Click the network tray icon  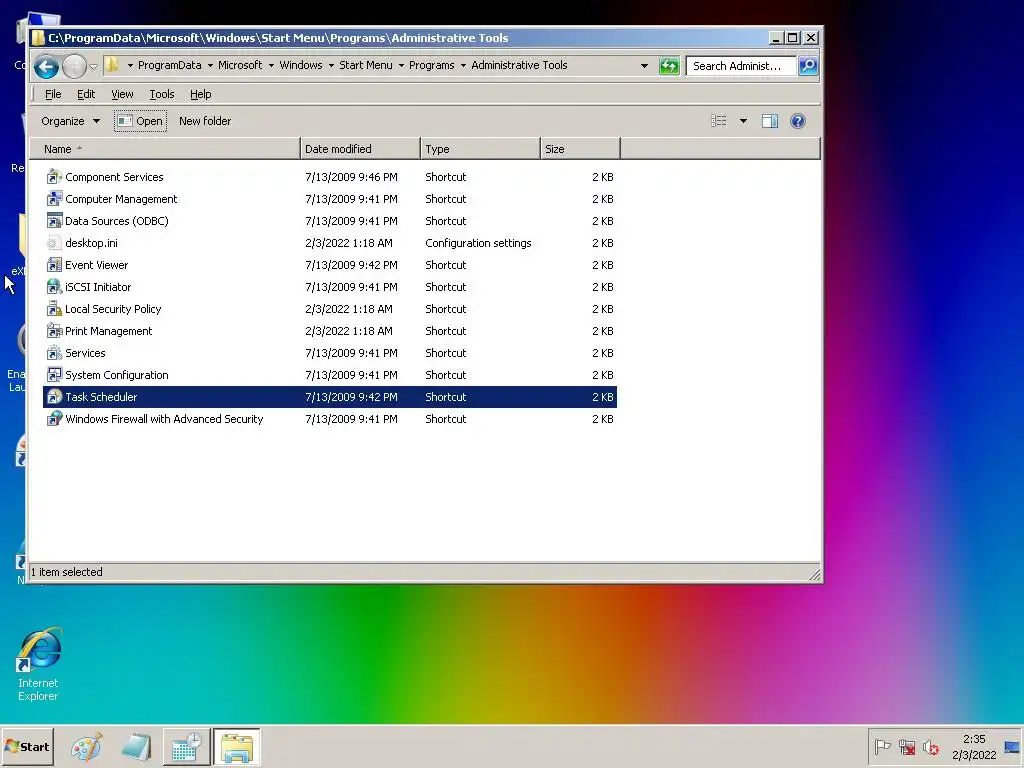(906, 746)
